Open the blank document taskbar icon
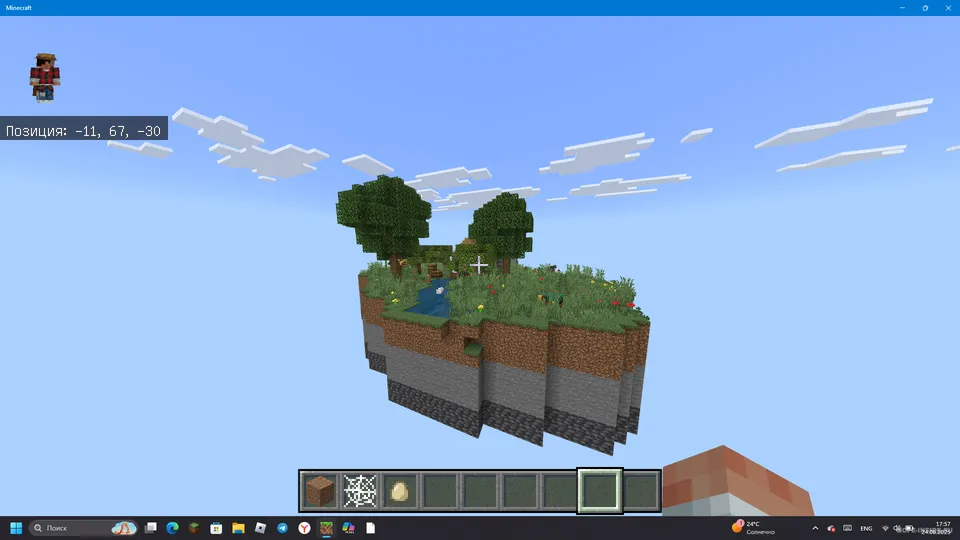The width and height of the screenshot is (960, 540). coord(370,528)
